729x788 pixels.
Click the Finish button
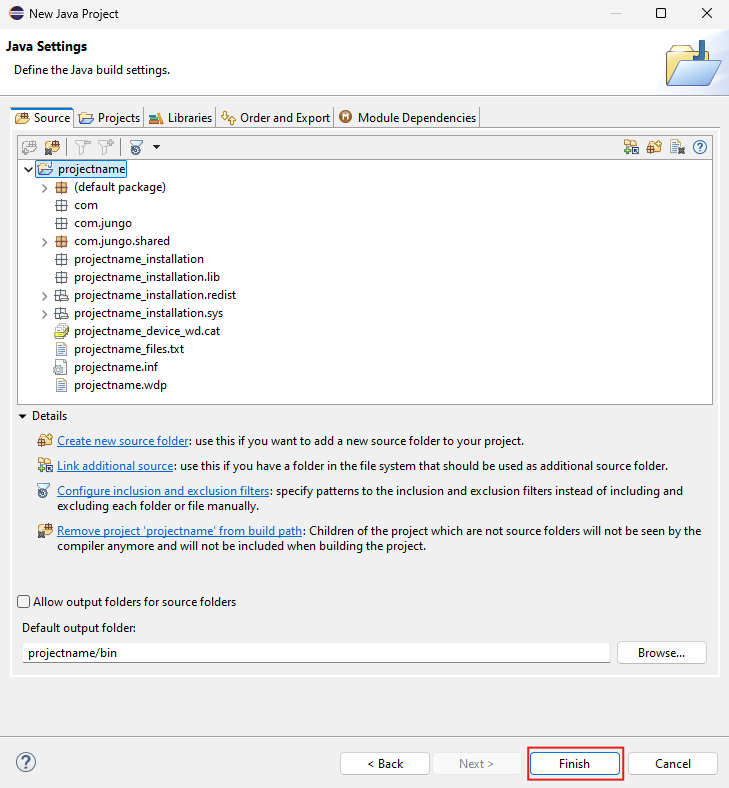click(575, 763)
